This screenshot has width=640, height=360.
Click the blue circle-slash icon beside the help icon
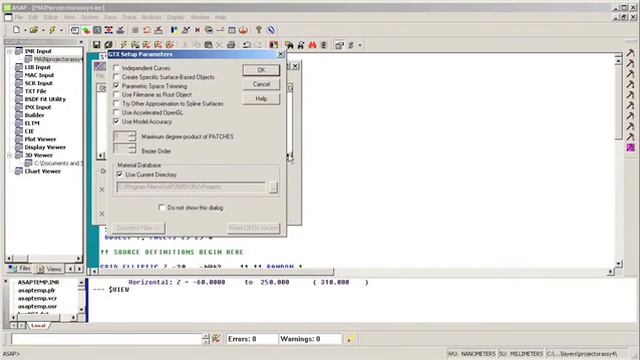click(x=271, y=30)
